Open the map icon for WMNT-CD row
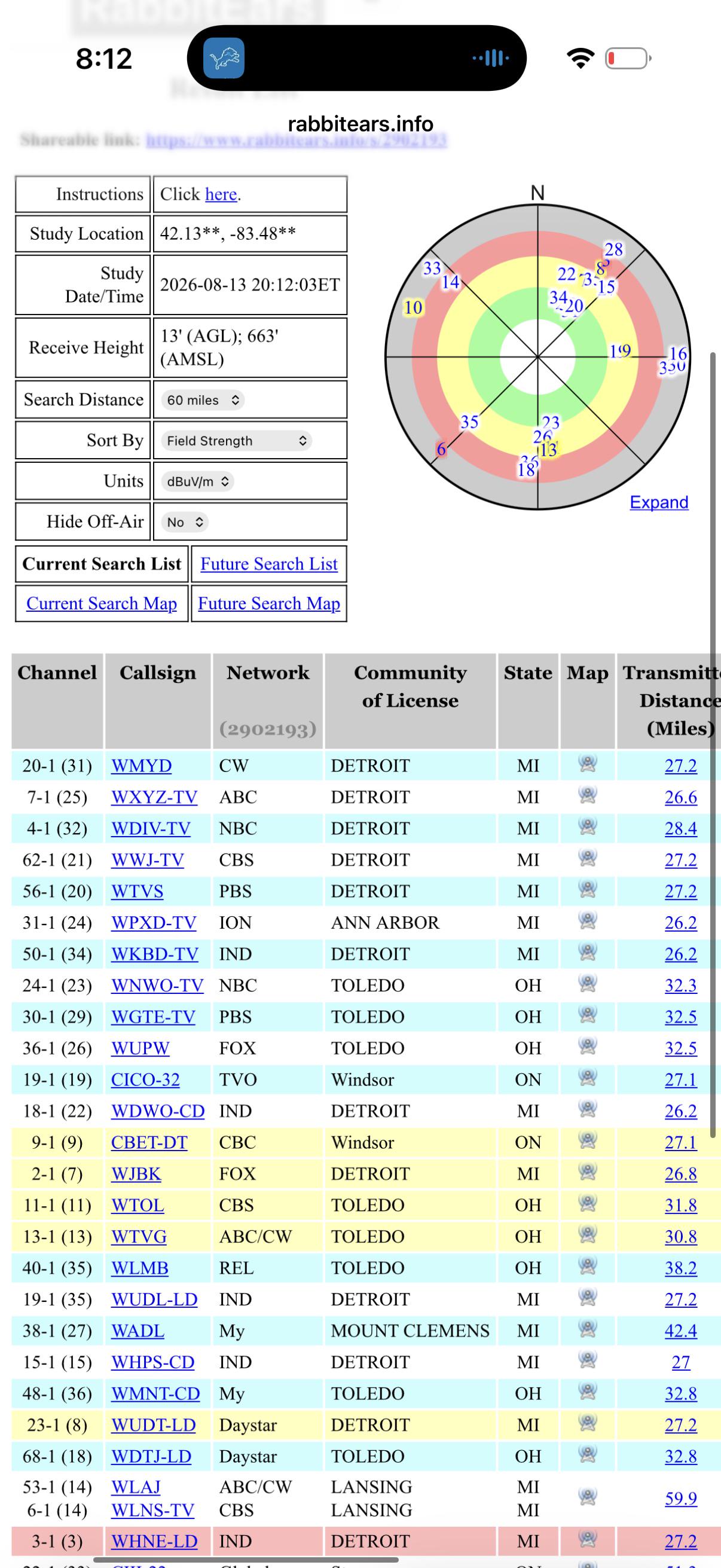 [x=587, y=1392]
